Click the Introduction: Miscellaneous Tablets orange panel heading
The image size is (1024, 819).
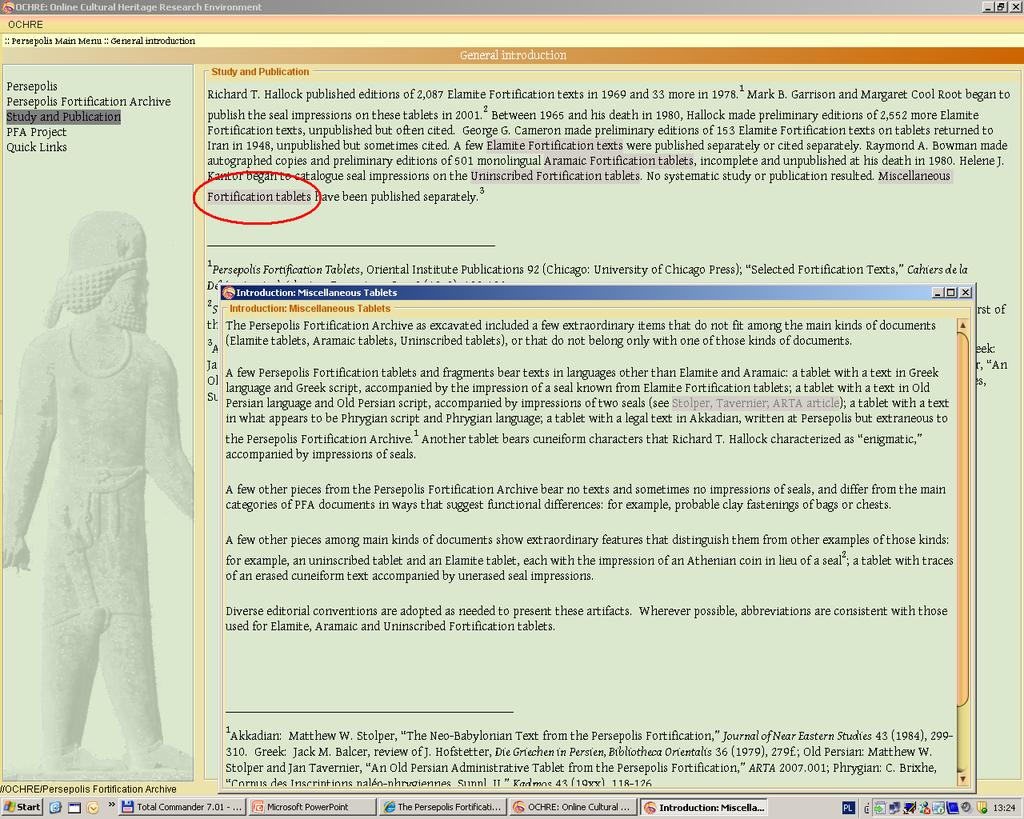click(x=310, y=308)
